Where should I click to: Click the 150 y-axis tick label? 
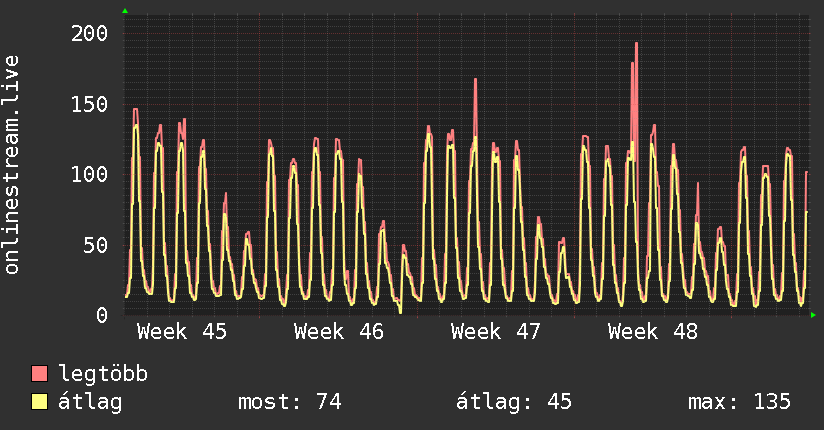(89, 105)
